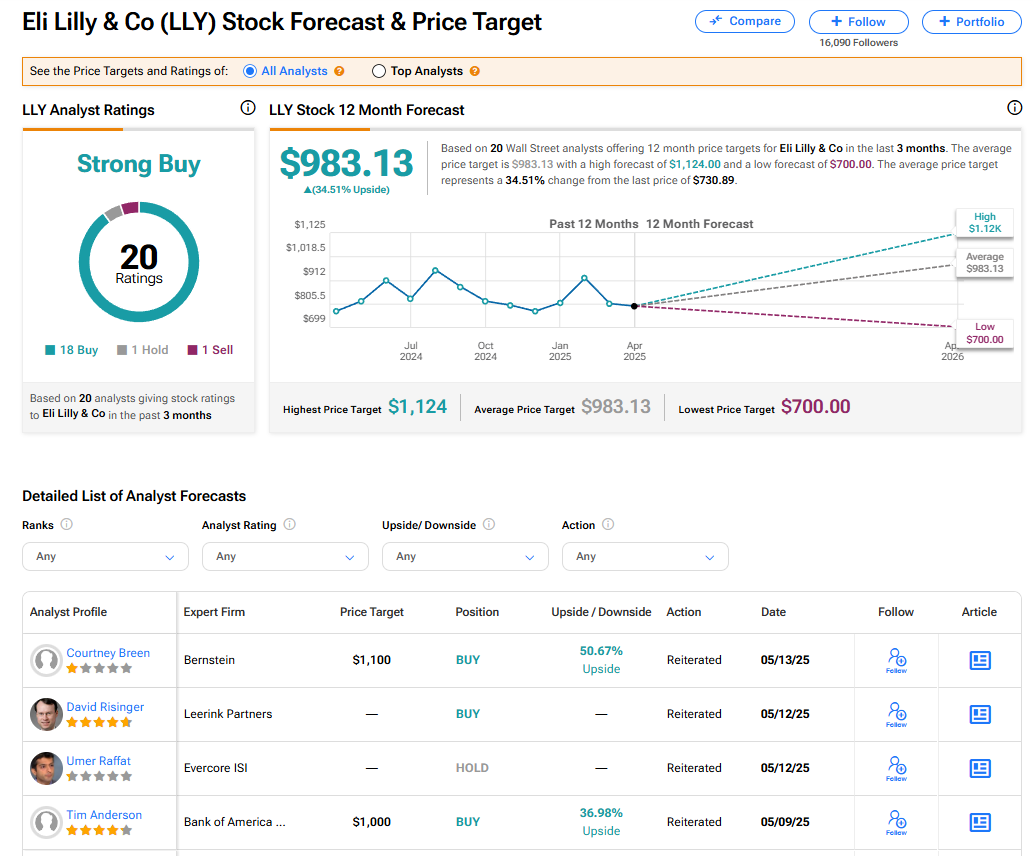Open article icon in Evercore ISI row

980,768
